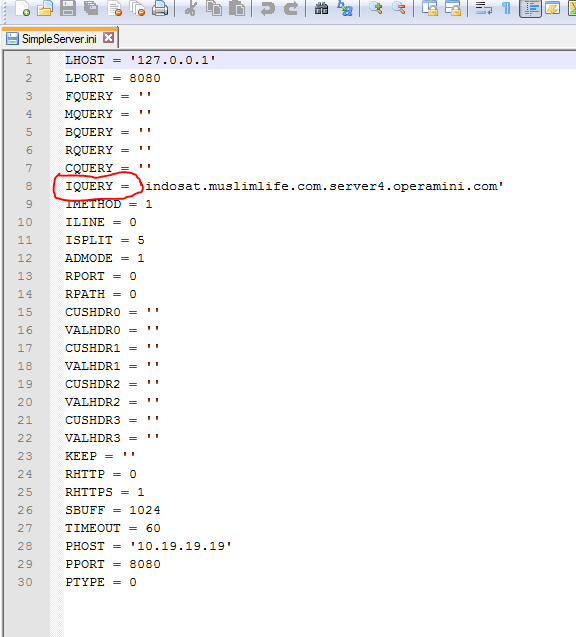Click the RHTTP = 0 line

101,474
